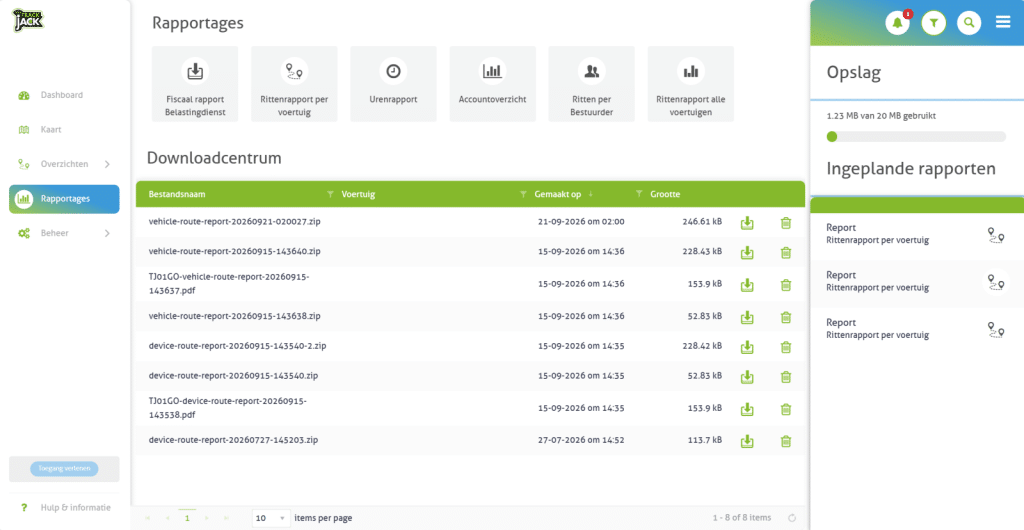Click the filter funnel button in header
The image size is (1024, 530).
pos(934,23)
